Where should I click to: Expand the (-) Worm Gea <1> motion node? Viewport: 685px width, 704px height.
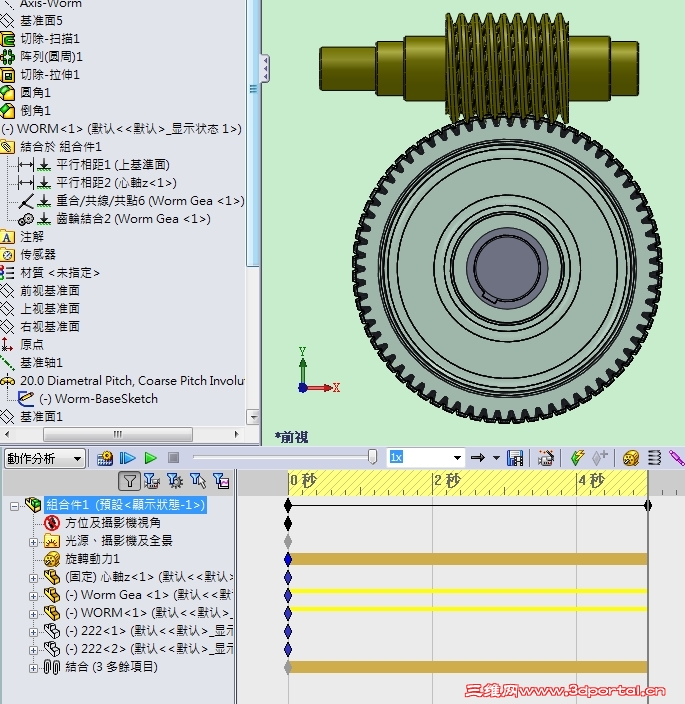click(33, 596)
